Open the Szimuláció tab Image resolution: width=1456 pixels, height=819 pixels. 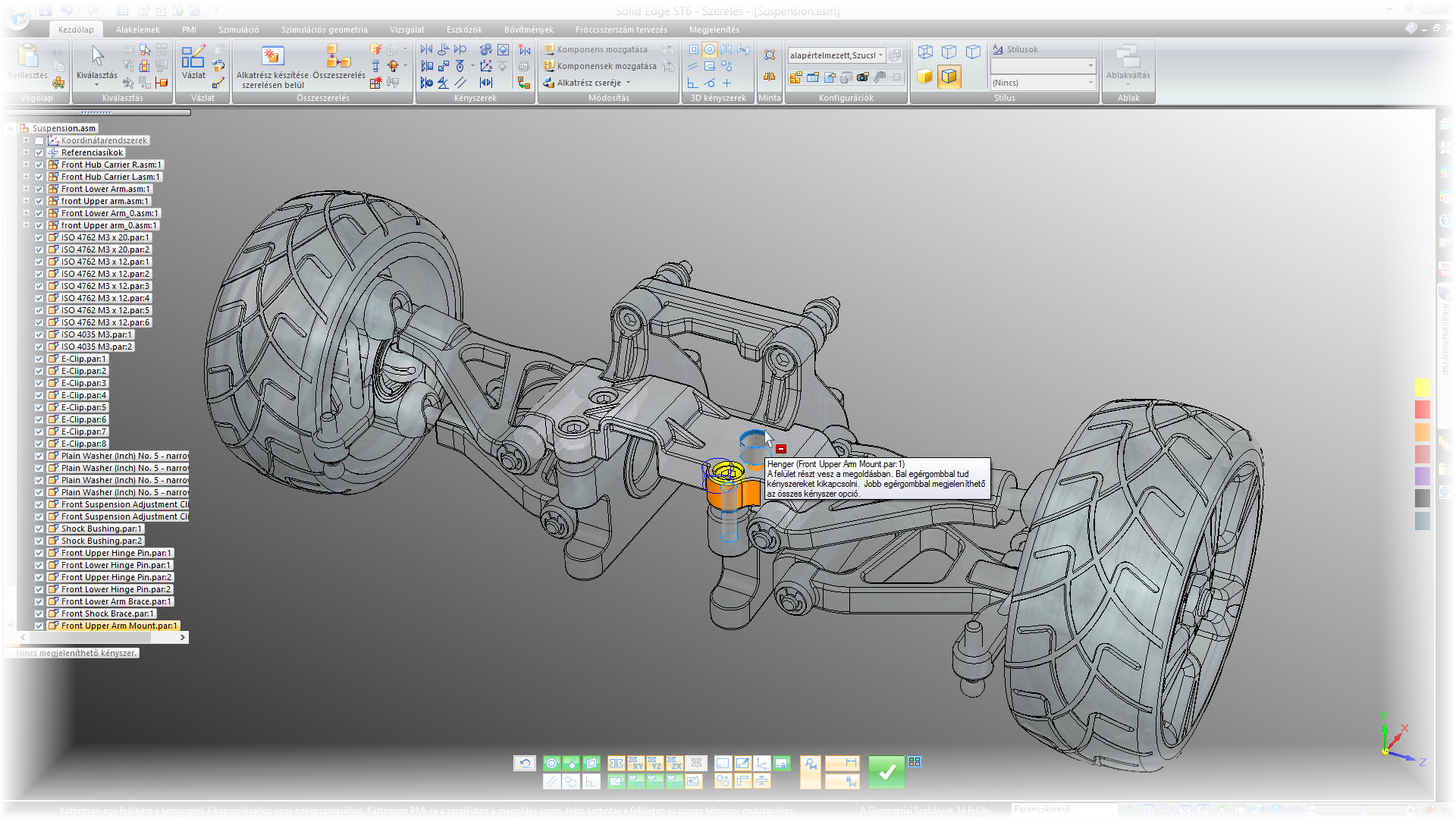(238, 30)
